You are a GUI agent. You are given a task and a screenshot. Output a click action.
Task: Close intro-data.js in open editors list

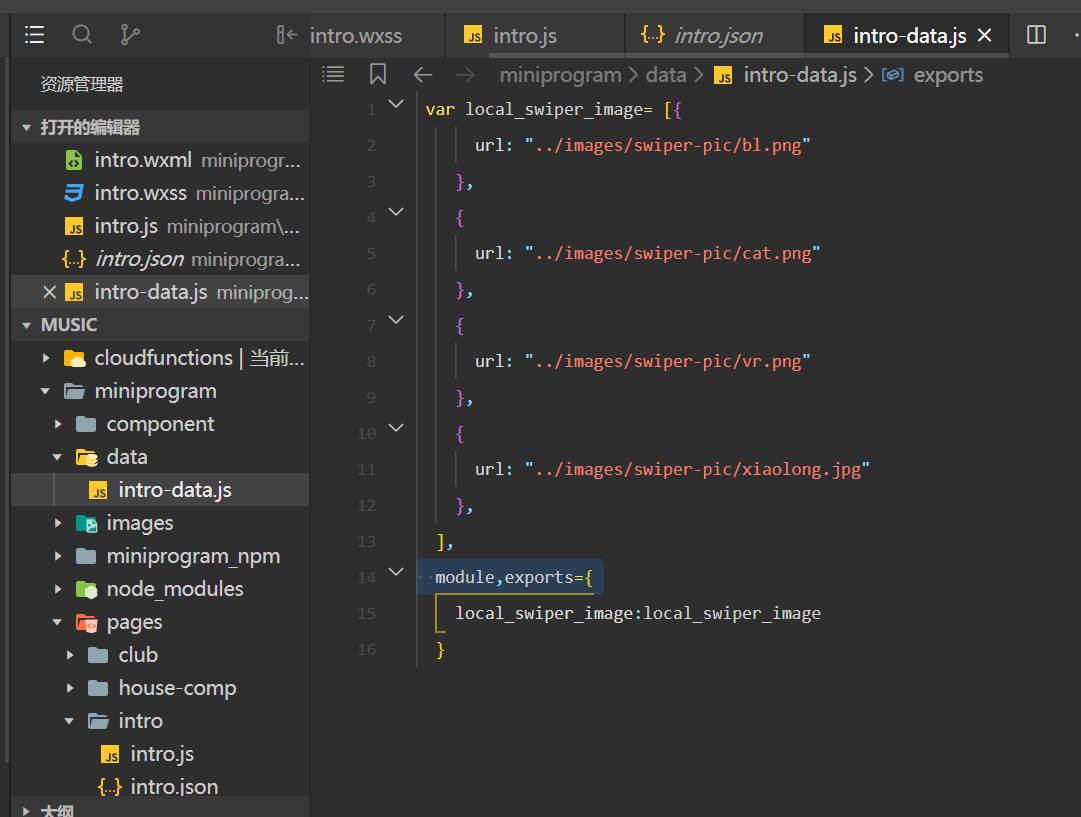pos(49,292)
